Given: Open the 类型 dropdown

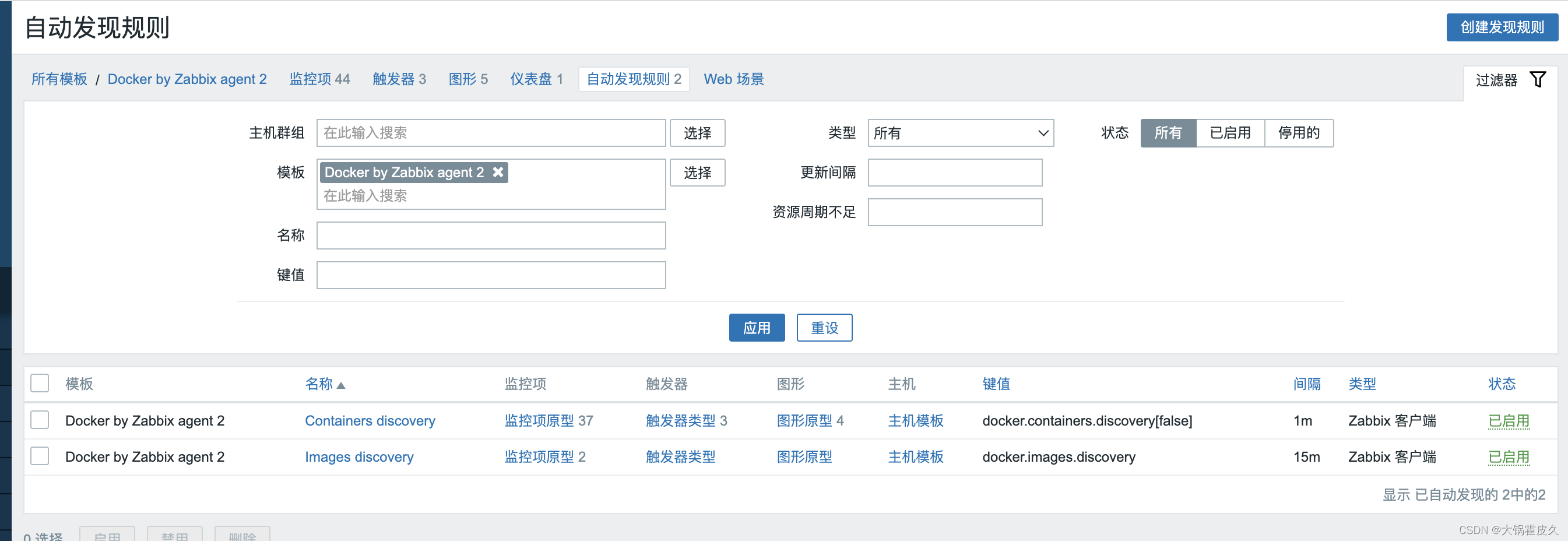Looking at the screenshot, I should (x=961, y=133).
